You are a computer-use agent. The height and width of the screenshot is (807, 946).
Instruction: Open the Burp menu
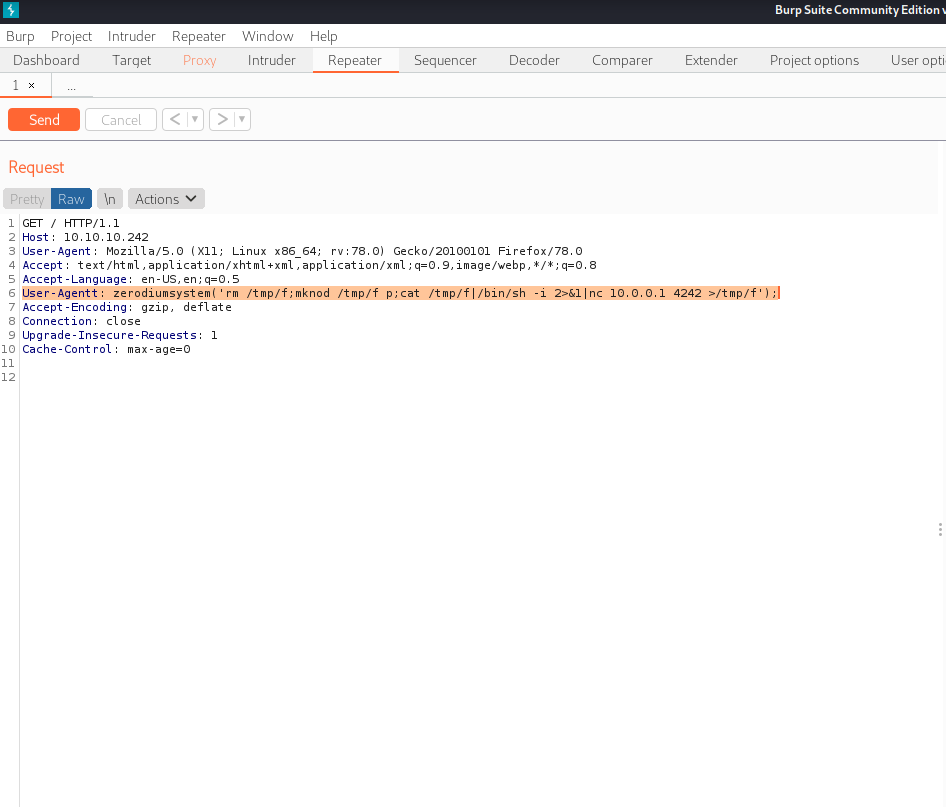[20, 36]
